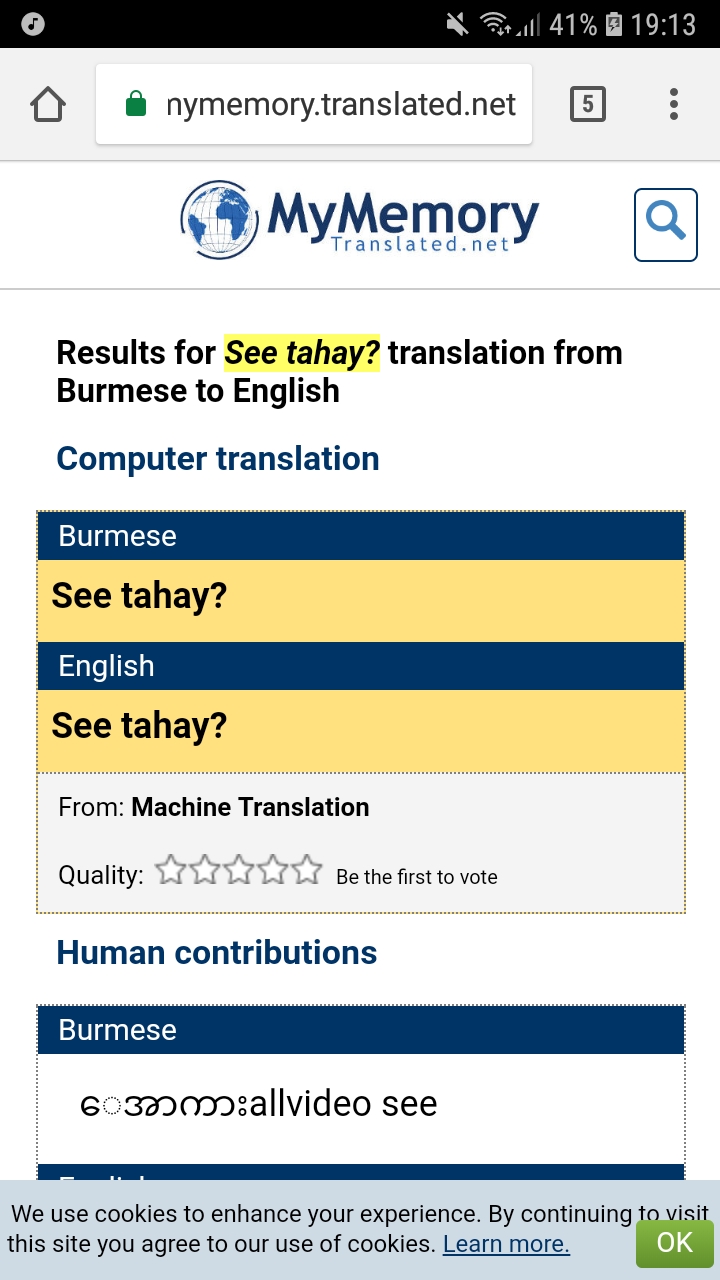Rate translation with the second star

tap(205, 871)
